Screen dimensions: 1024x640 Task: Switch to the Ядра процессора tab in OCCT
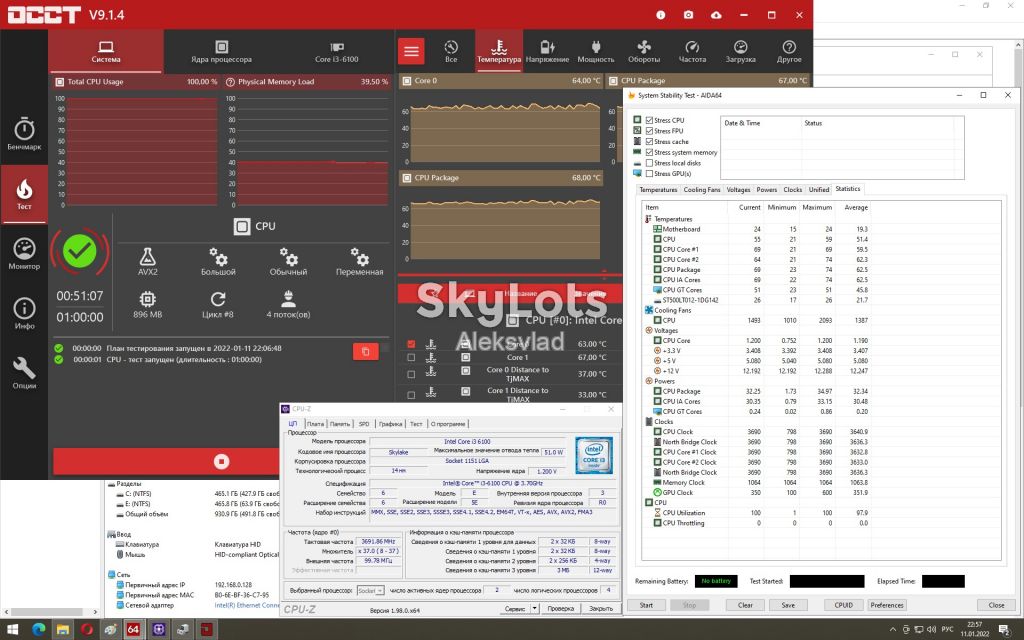(x=221, y=51)
